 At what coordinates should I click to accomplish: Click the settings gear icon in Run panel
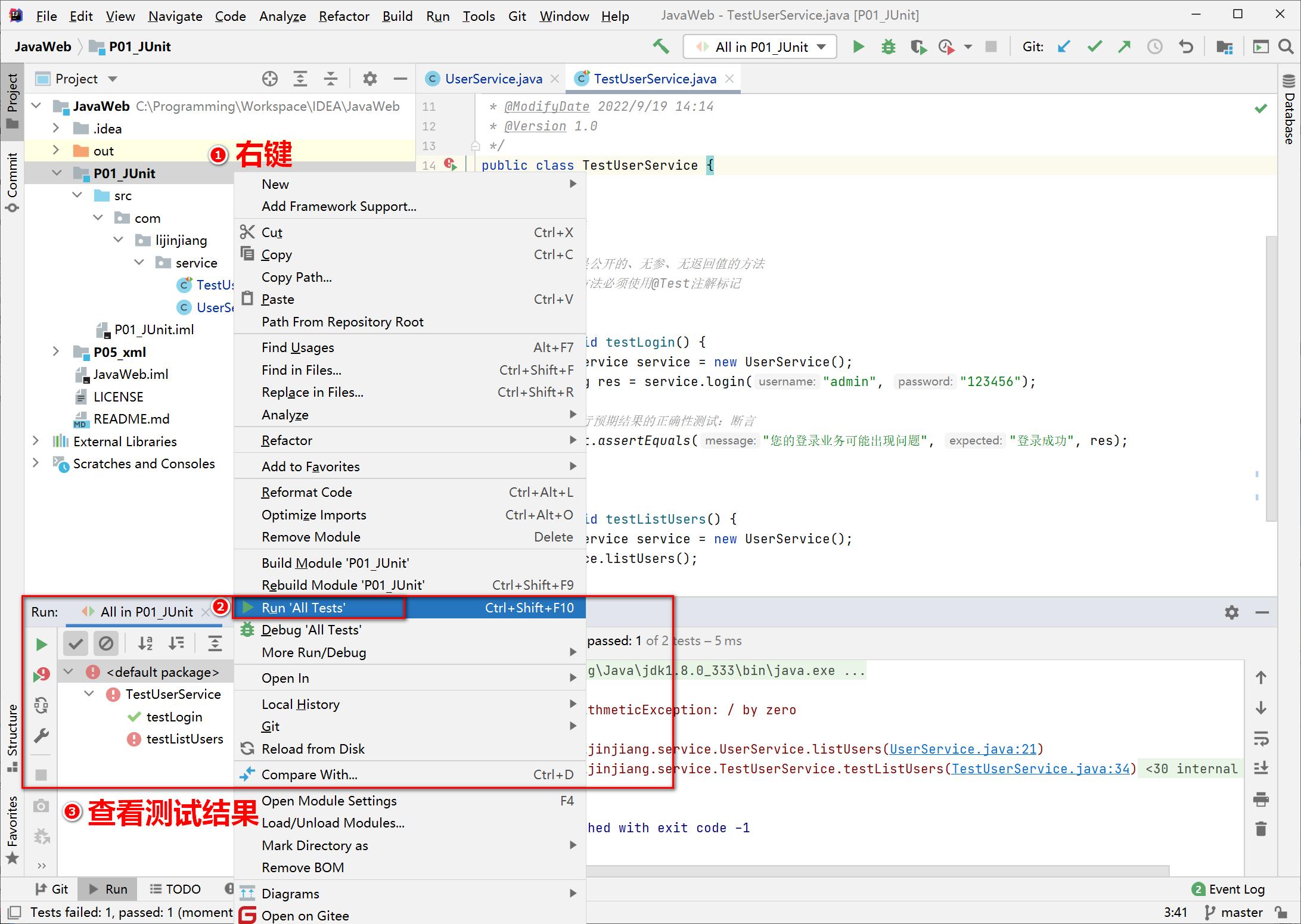(1231, 612)
